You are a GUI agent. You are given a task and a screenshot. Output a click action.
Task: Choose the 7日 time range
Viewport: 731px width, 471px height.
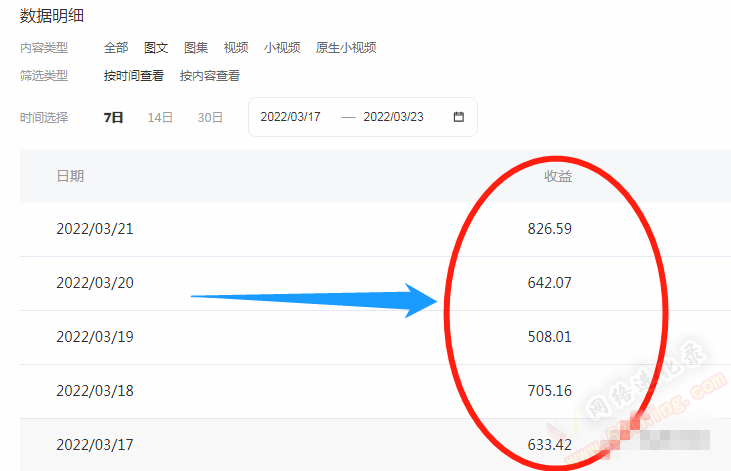click(x=113, y=118)
